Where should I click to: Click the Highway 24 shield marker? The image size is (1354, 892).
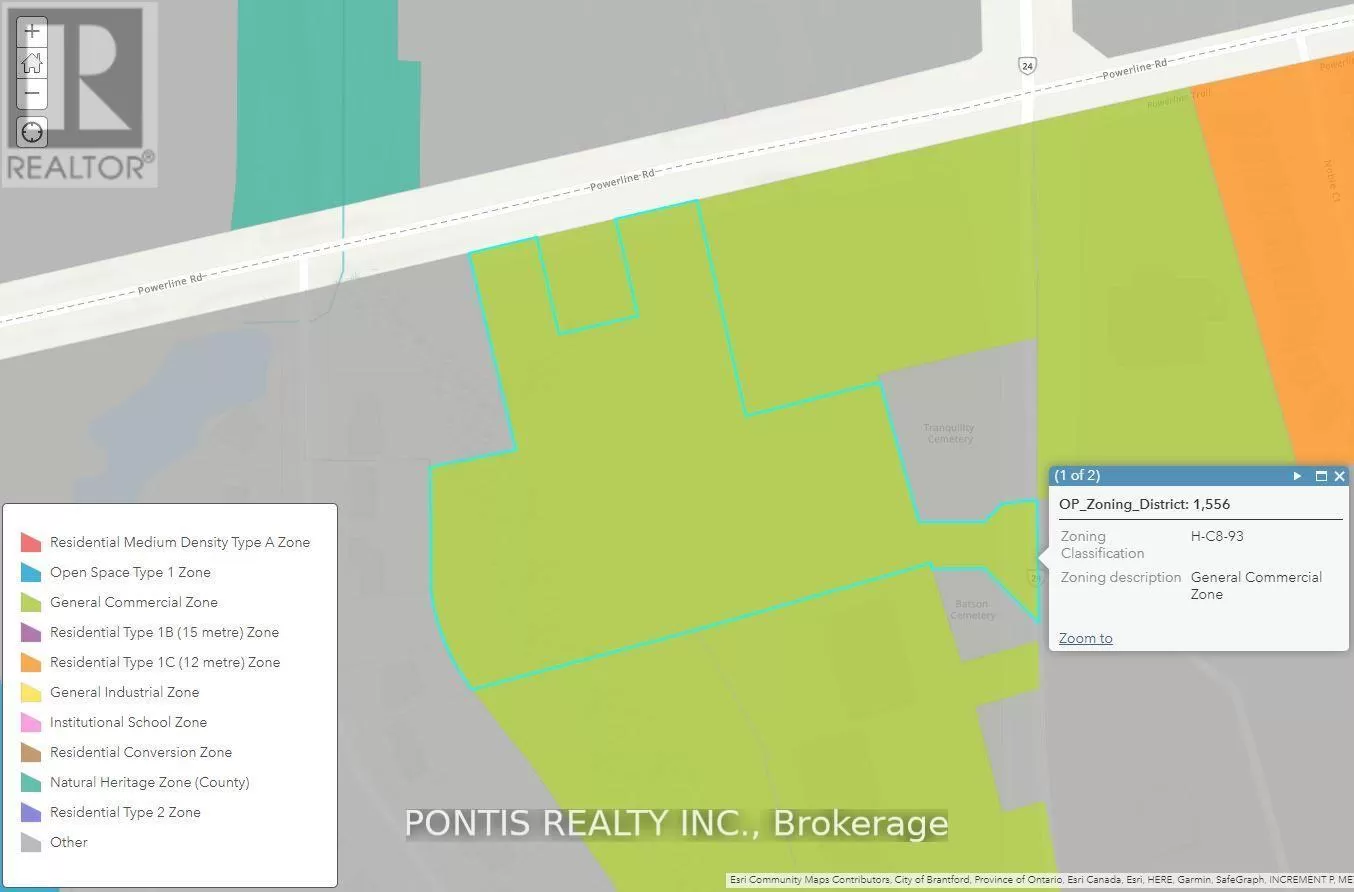click(x=1027, y=66)
